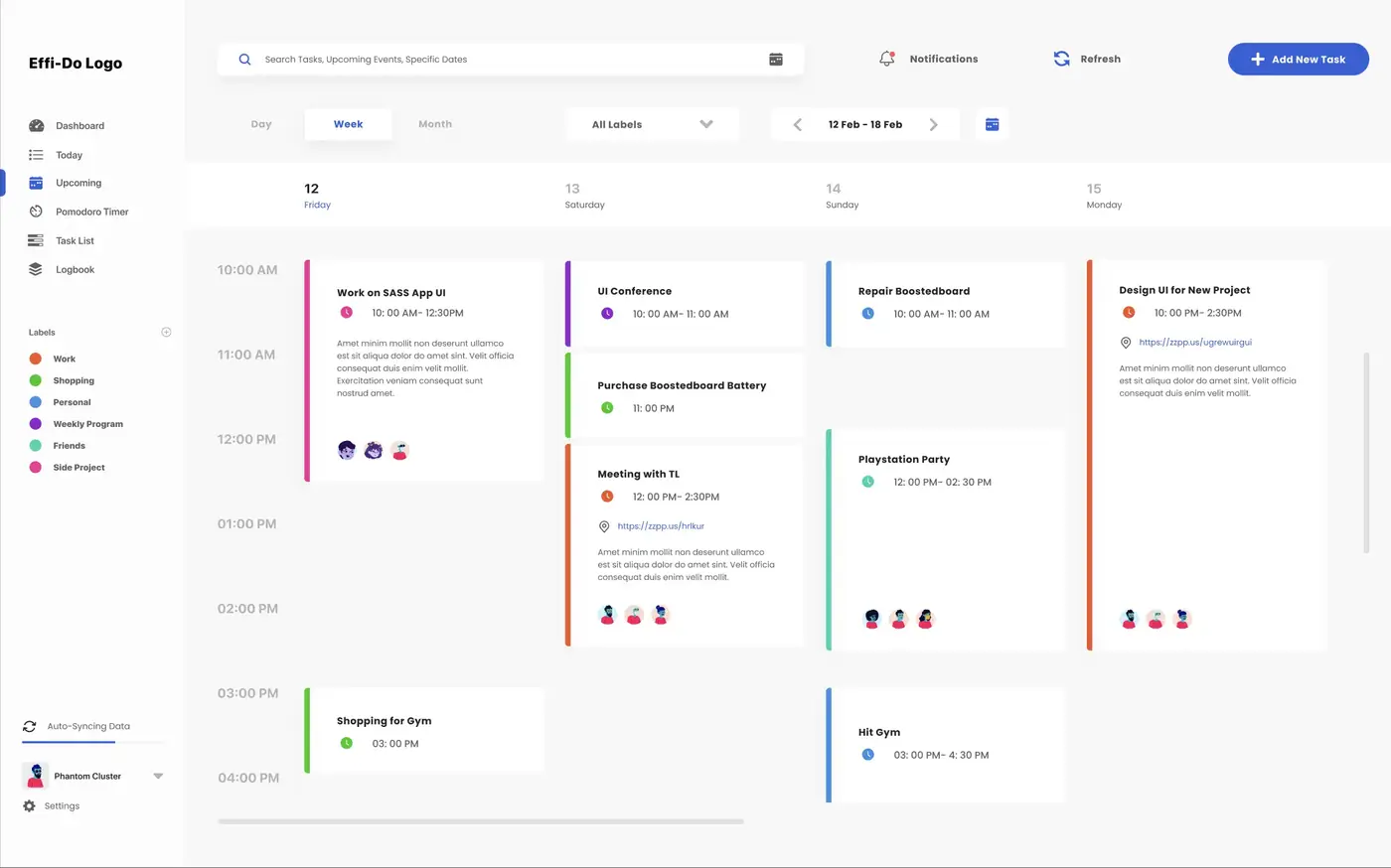Click the Settings gear icon
1391x868 pixels.
pyautogui.click(x=29, y=806)
